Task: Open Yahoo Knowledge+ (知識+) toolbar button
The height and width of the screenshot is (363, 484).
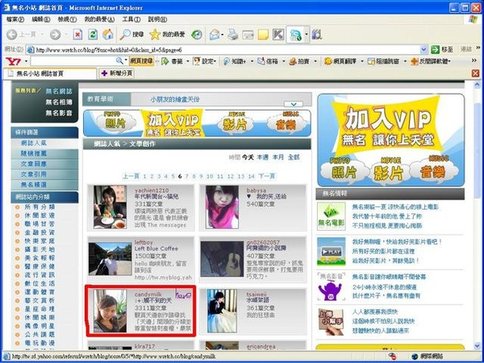Action: click(x=235, y=61)
